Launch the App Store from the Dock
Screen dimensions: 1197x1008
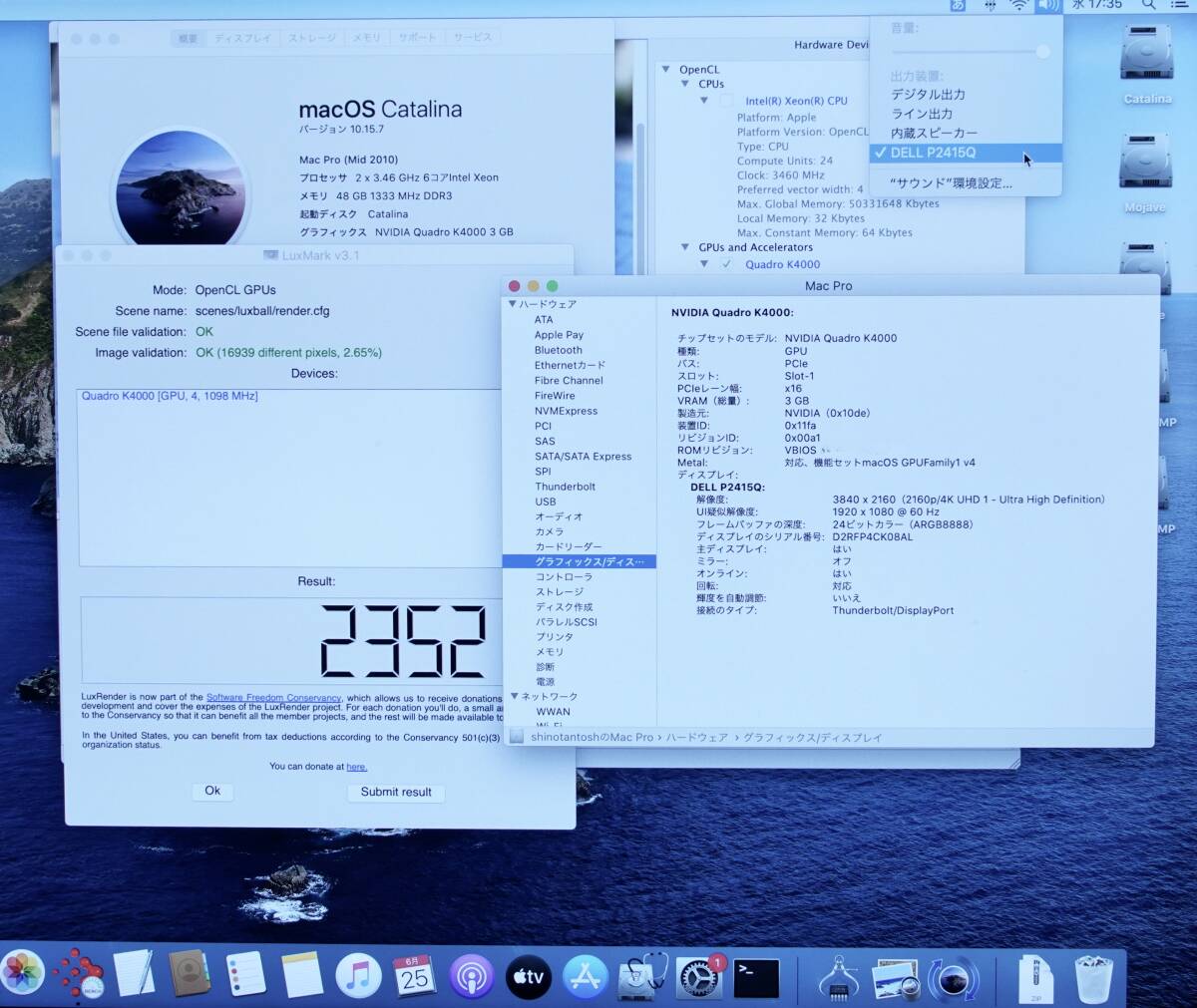coord(585,978)
